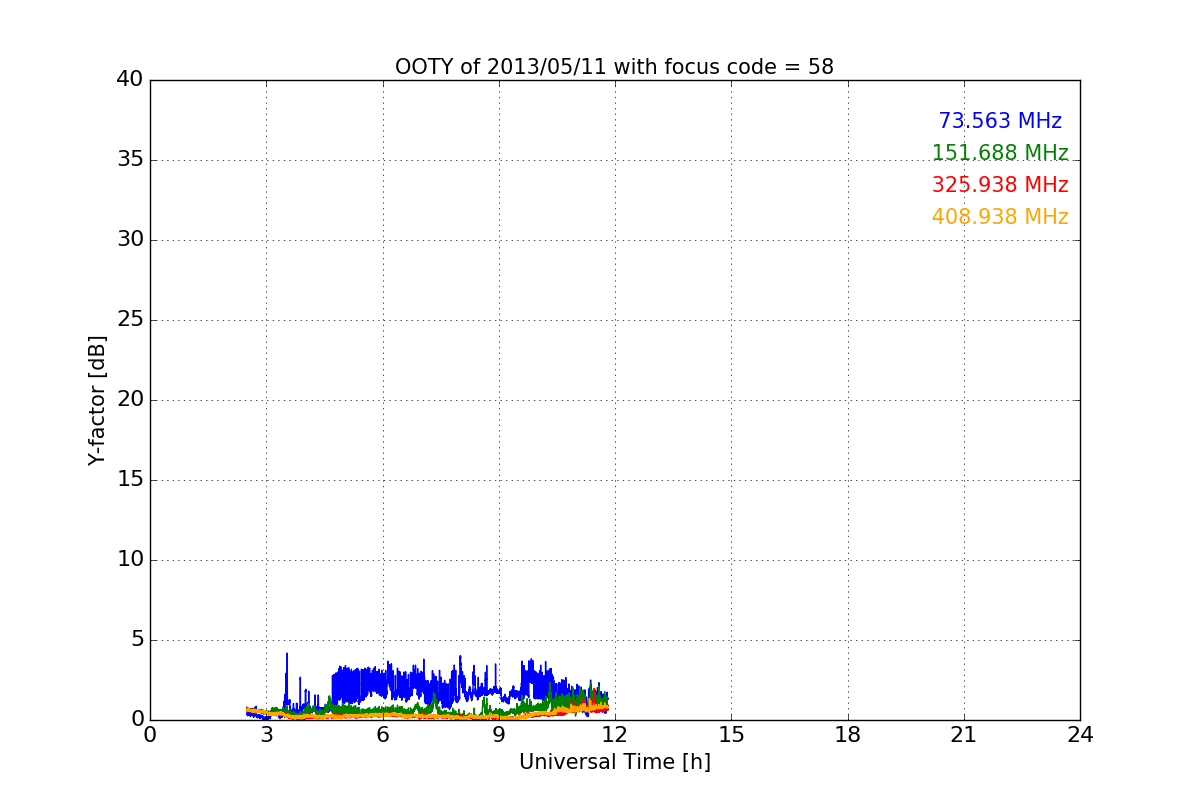Click the x-axis tick label 12
This screenshot has height=800, width=1200.
[x=615, y=734]
